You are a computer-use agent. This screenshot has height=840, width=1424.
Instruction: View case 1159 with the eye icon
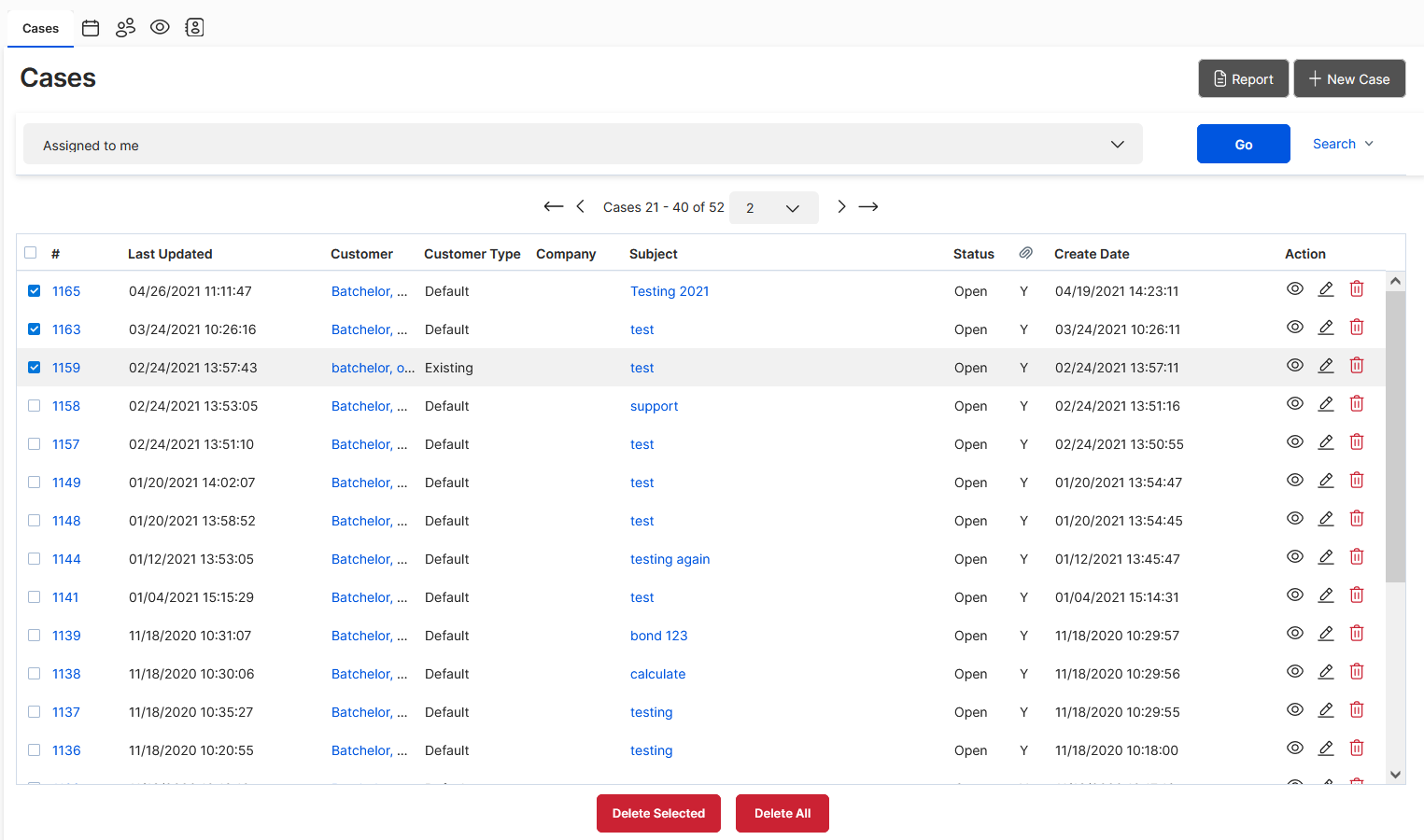(x=1295, y=366)
